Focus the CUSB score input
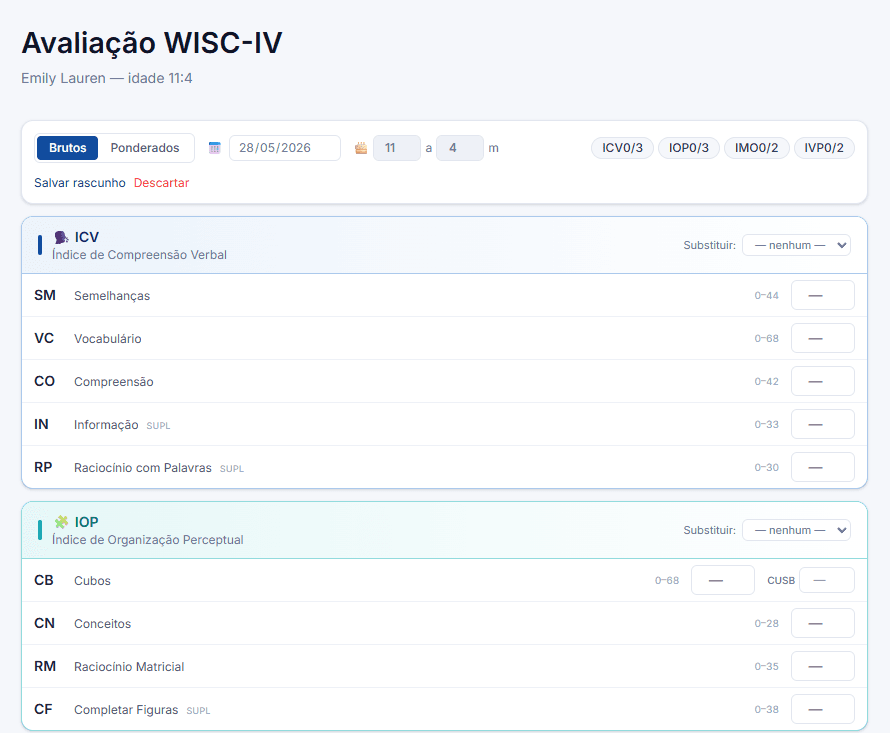The height and width of the screenshot is (733, 890). click(826, 580)
